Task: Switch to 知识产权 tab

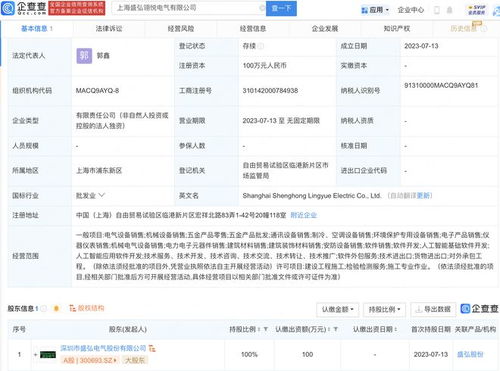Action: pyautogui.click(x=397, y=29)
